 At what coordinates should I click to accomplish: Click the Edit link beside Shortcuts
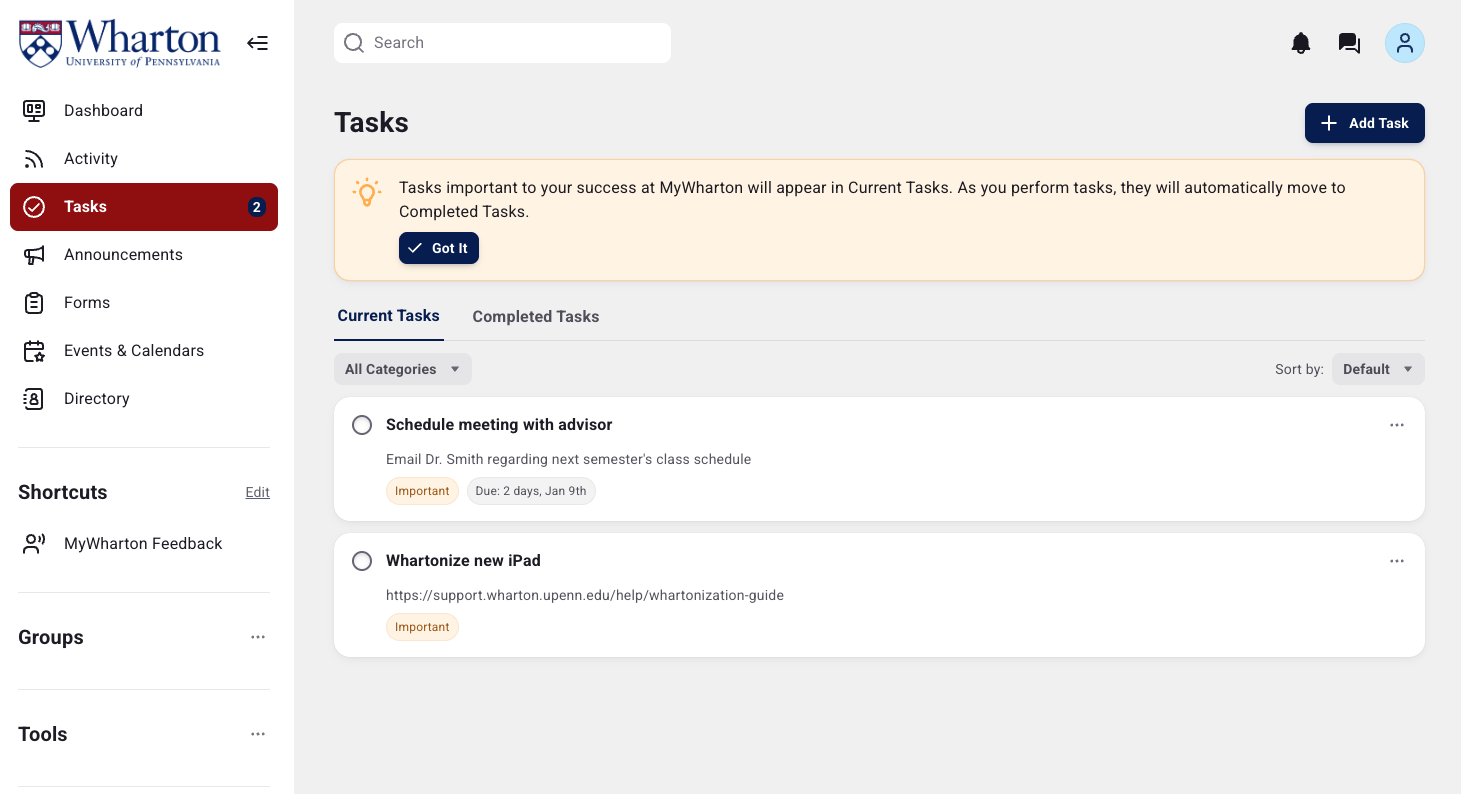pyautogui.click(x=257, y=492)
